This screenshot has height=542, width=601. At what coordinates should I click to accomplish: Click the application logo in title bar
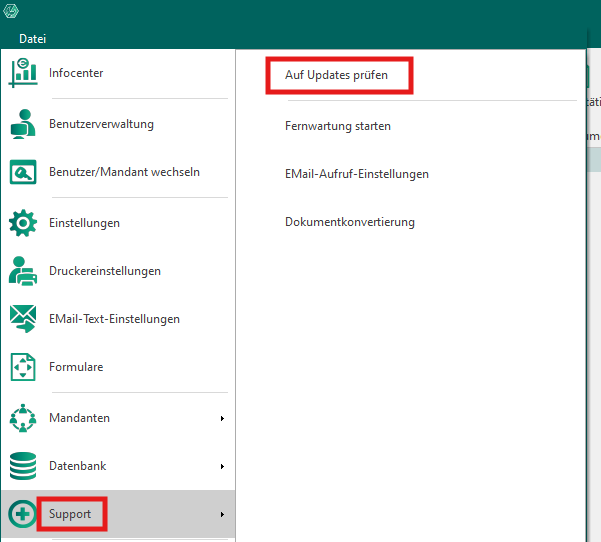(x=11, y=11)
